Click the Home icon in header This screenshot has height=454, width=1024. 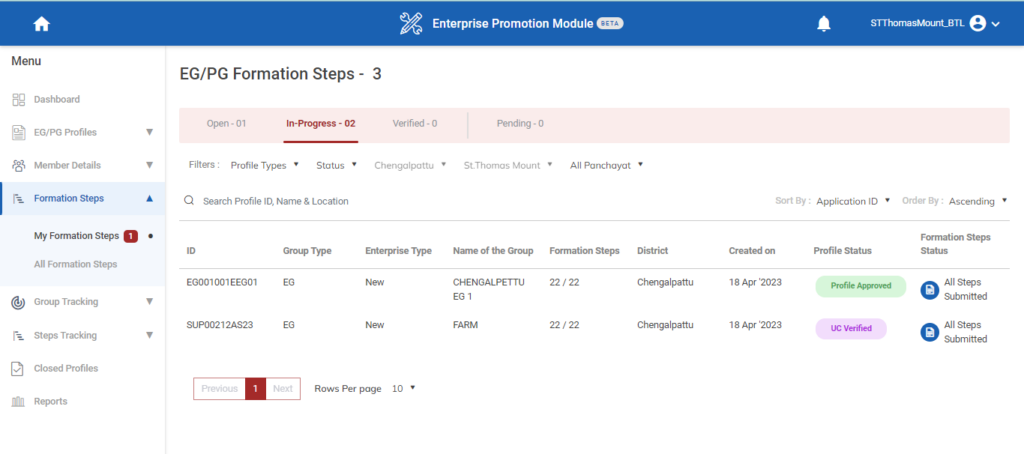41,24
